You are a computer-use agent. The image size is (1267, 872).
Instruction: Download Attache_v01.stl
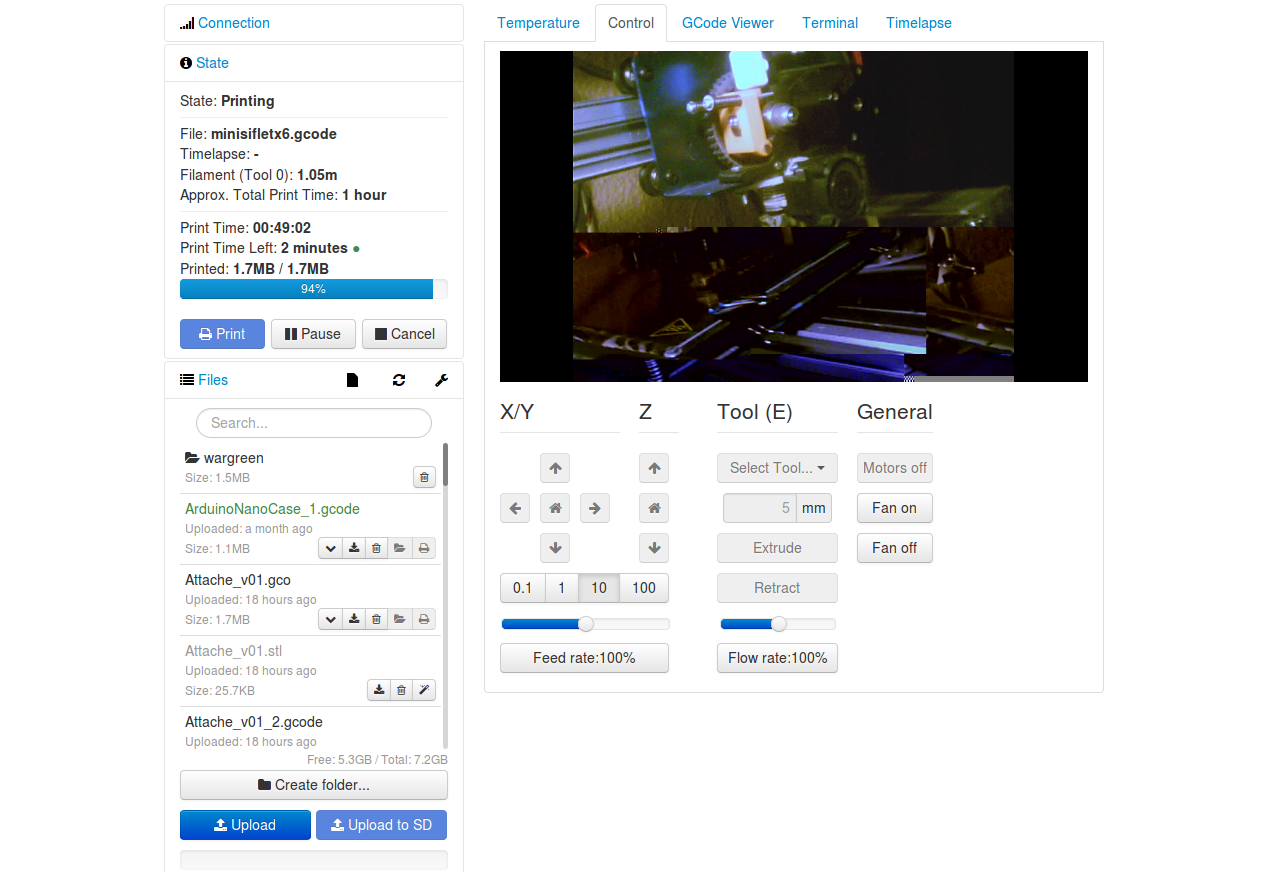379,690
